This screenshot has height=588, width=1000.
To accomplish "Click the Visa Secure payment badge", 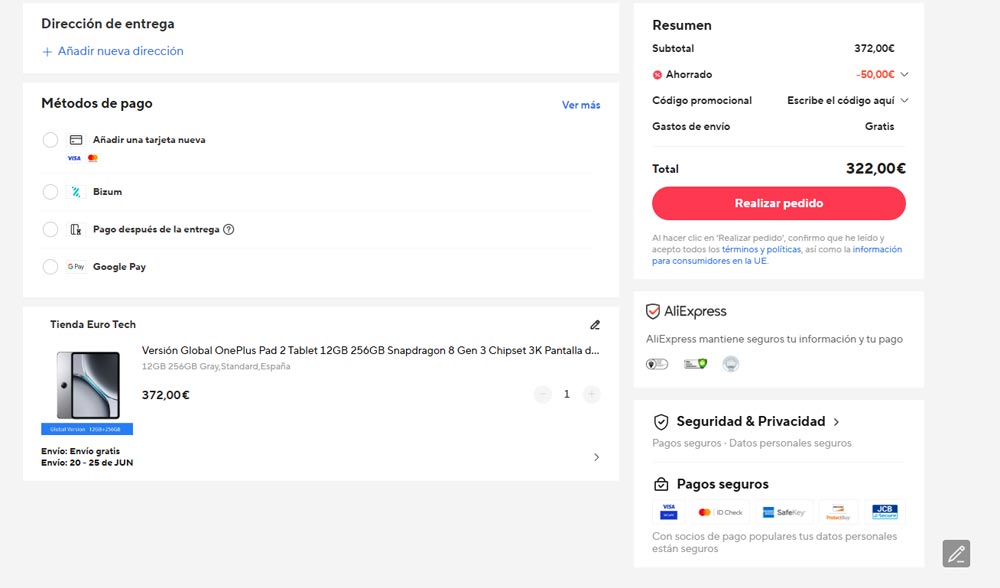I will tap(668, 511).
